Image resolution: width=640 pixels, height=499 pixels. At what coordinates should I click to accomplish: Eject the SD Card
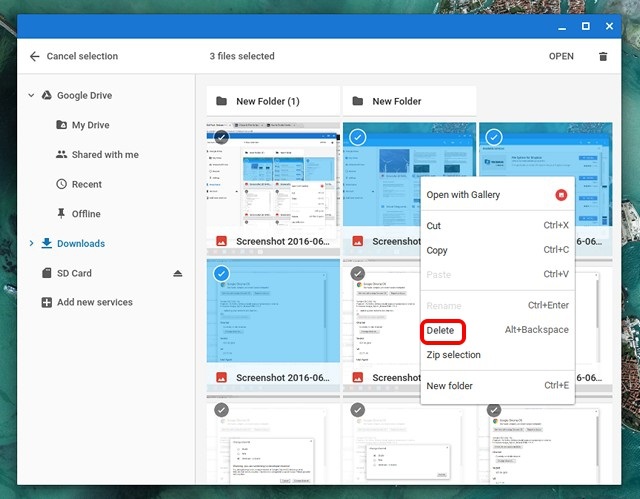click(178, 273)
